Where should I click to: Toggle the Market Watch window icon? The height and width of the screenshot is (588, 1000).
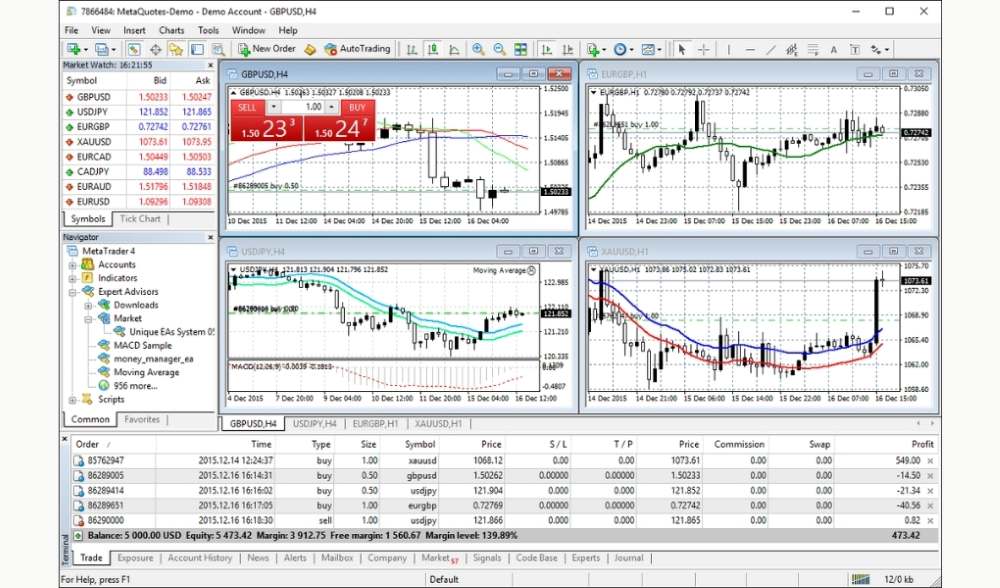coord(133,49)
